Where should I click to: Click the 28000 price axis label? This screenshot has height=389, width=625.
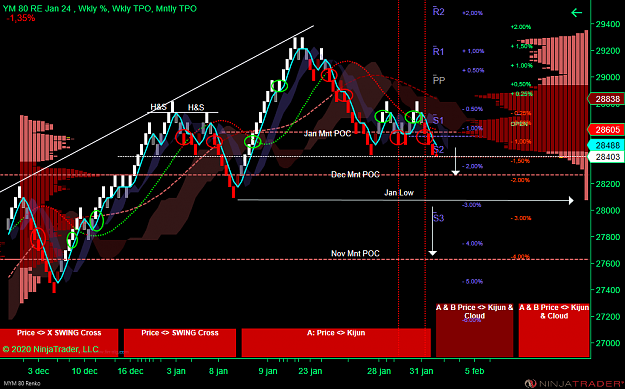[x=607, y=210]
